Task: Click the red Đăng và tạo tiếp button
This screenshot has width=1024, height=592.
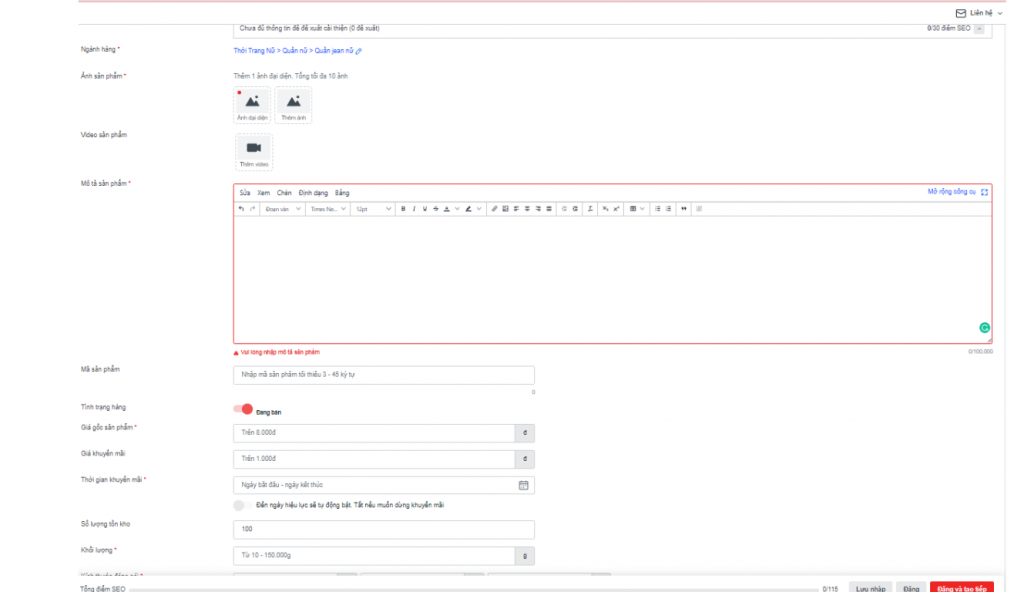Action: tap(962, 587)
